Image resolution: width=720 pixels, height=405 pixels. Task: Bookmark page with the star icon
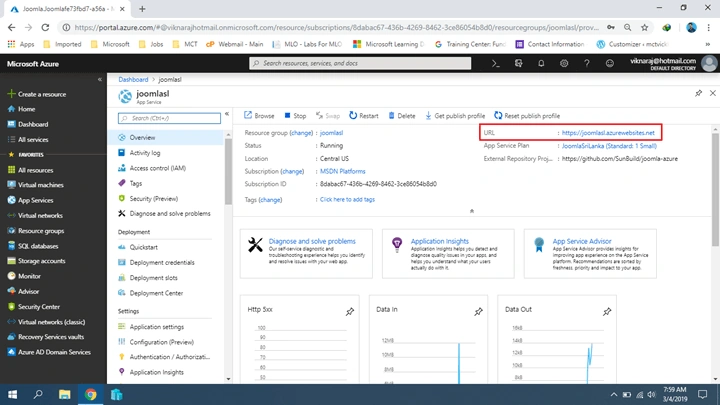click(x=645, y=28)
